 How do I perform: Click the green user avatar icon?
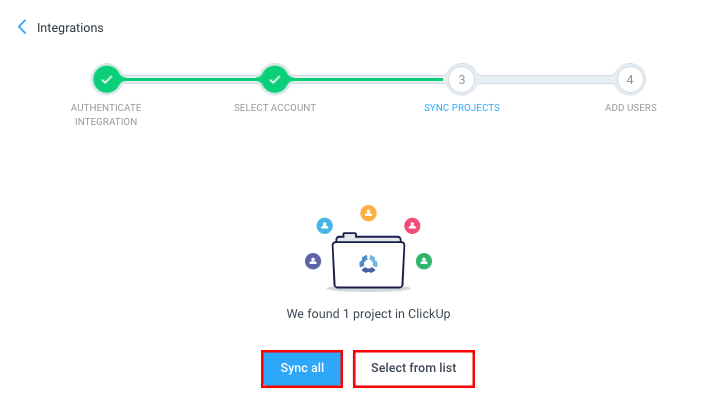[x=424, y=261]
